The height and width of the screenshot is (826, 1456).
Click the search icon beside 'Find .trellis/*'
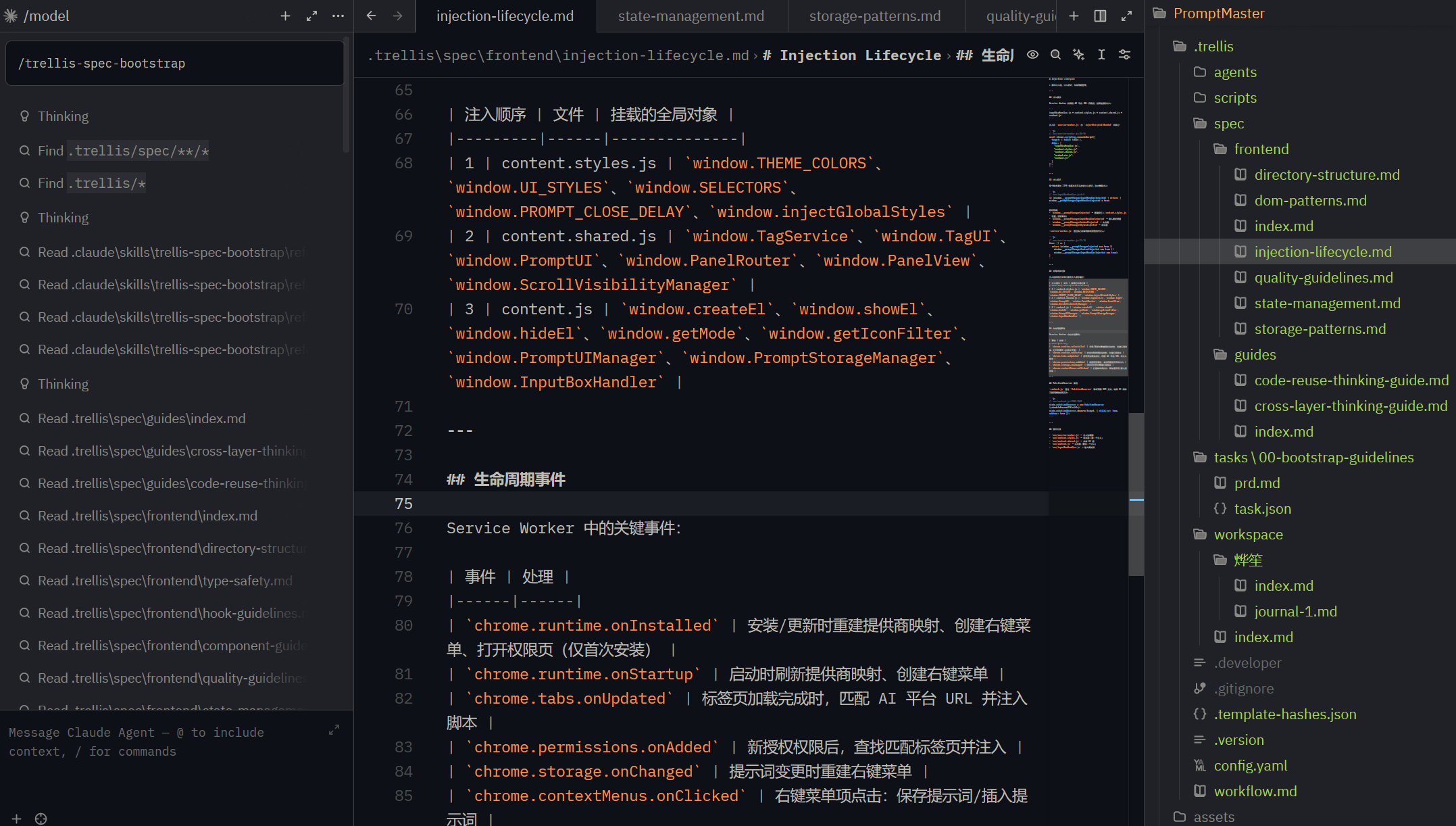pos(24,183)
